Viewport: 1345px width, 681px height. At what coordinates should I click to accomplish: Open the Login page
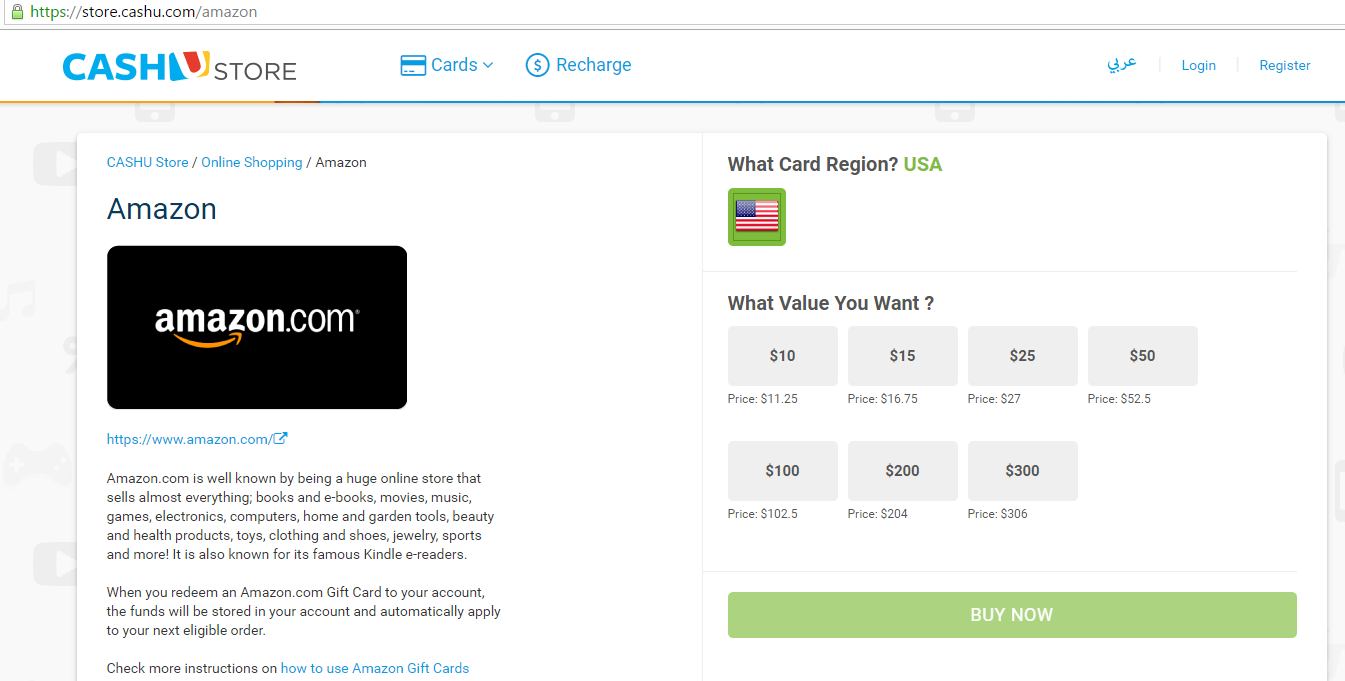pyautogui.click(x=1198, y=65)
